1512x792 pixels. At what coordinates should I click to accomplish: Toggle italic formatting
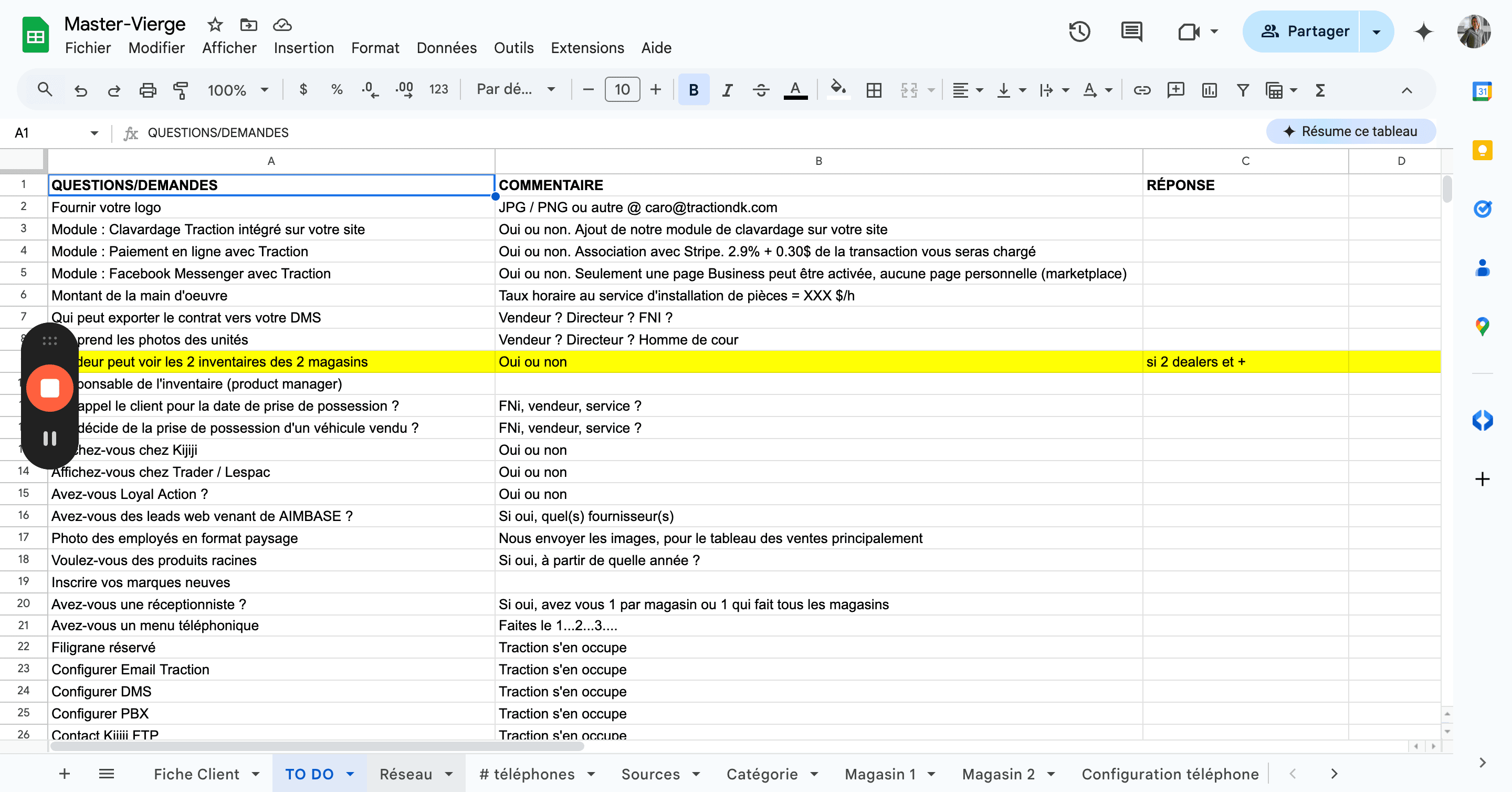[x=727, y=90]
